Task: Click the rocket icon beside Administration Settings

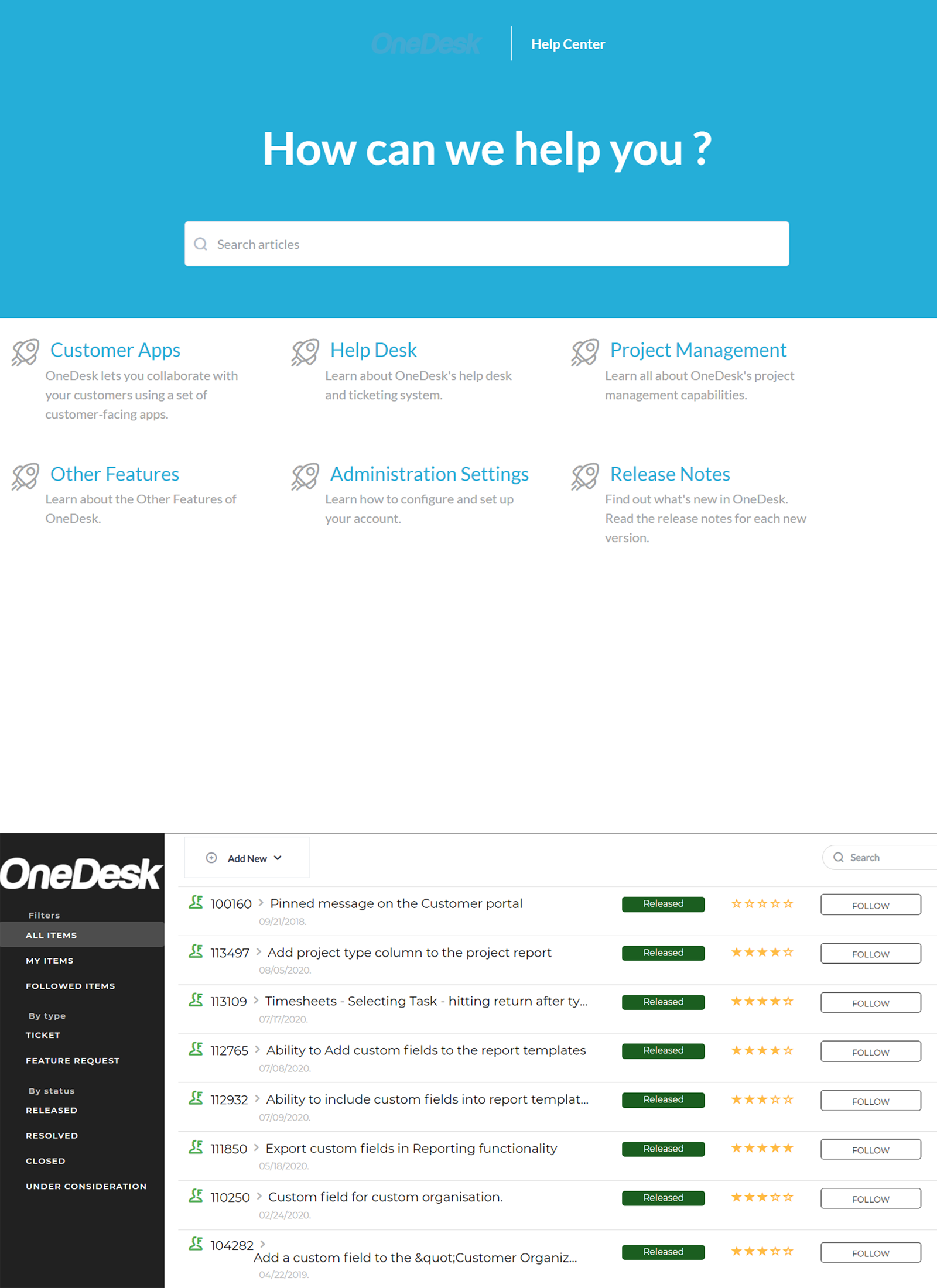Action: pos(305,476)
